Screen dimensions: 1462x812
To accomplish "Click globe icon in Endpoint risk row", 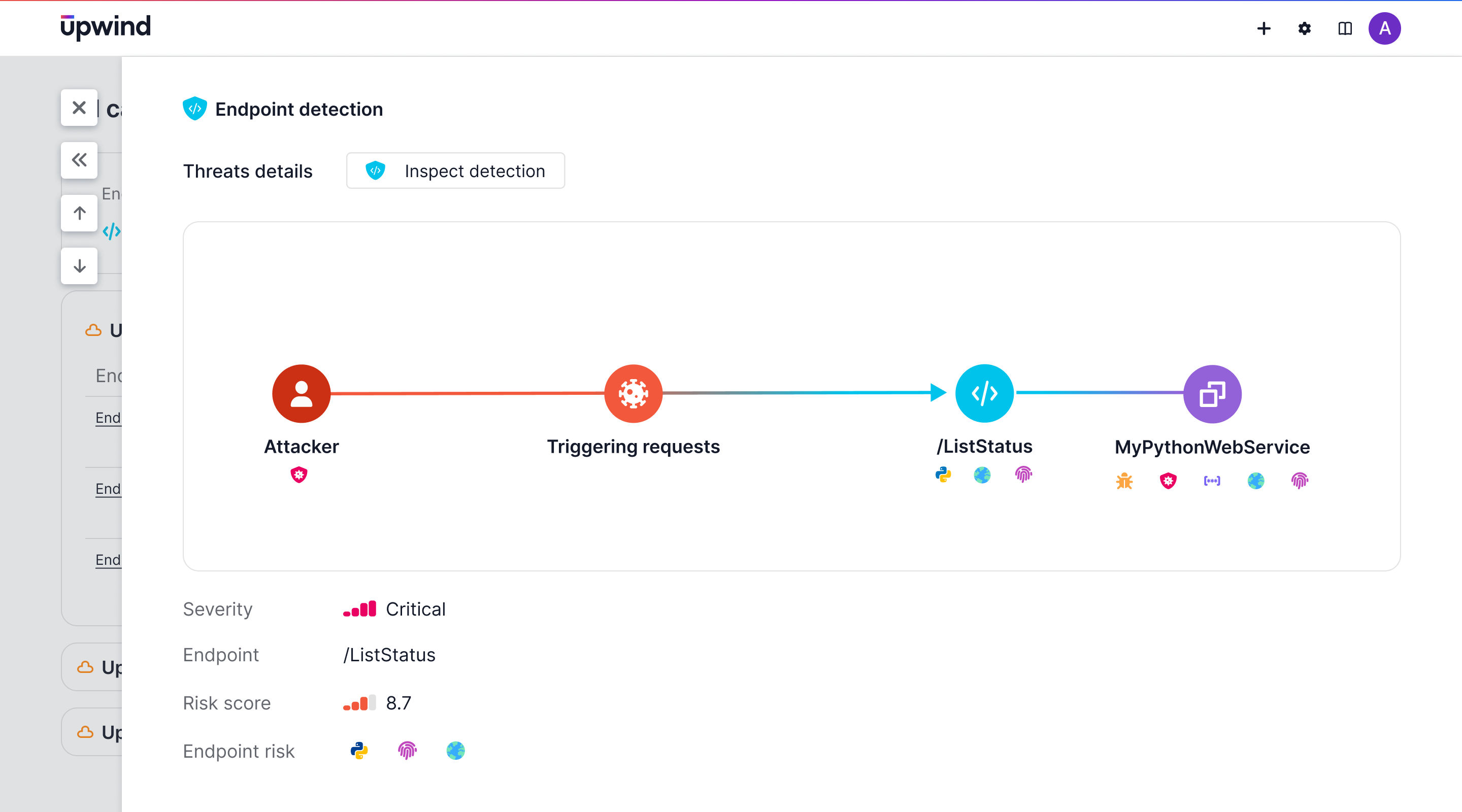I will tap(455, 751).
